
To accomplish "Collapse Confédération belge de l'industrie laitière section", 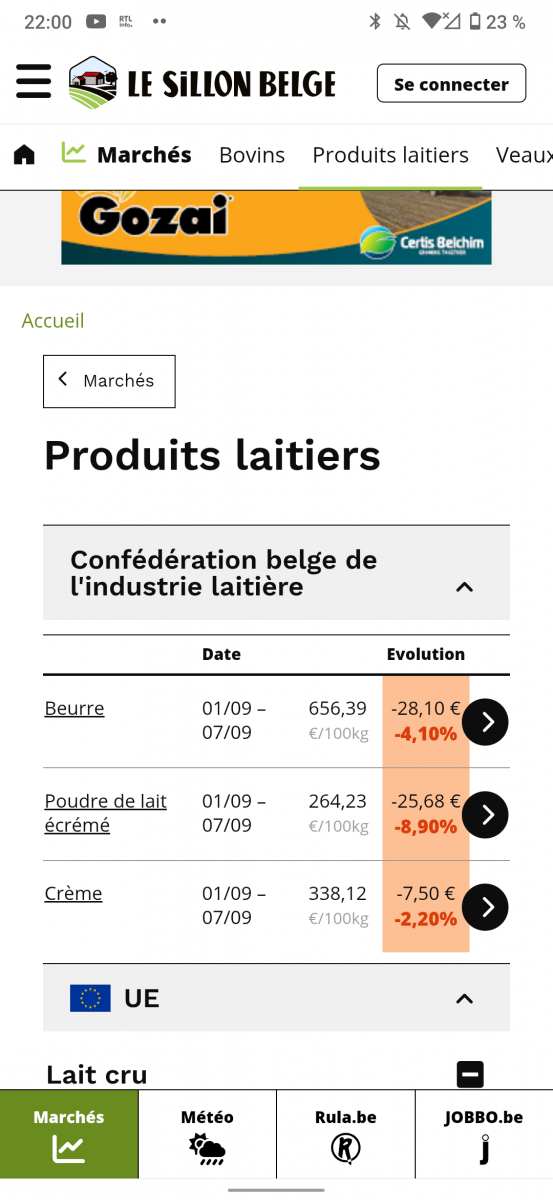I will [276, 573].
